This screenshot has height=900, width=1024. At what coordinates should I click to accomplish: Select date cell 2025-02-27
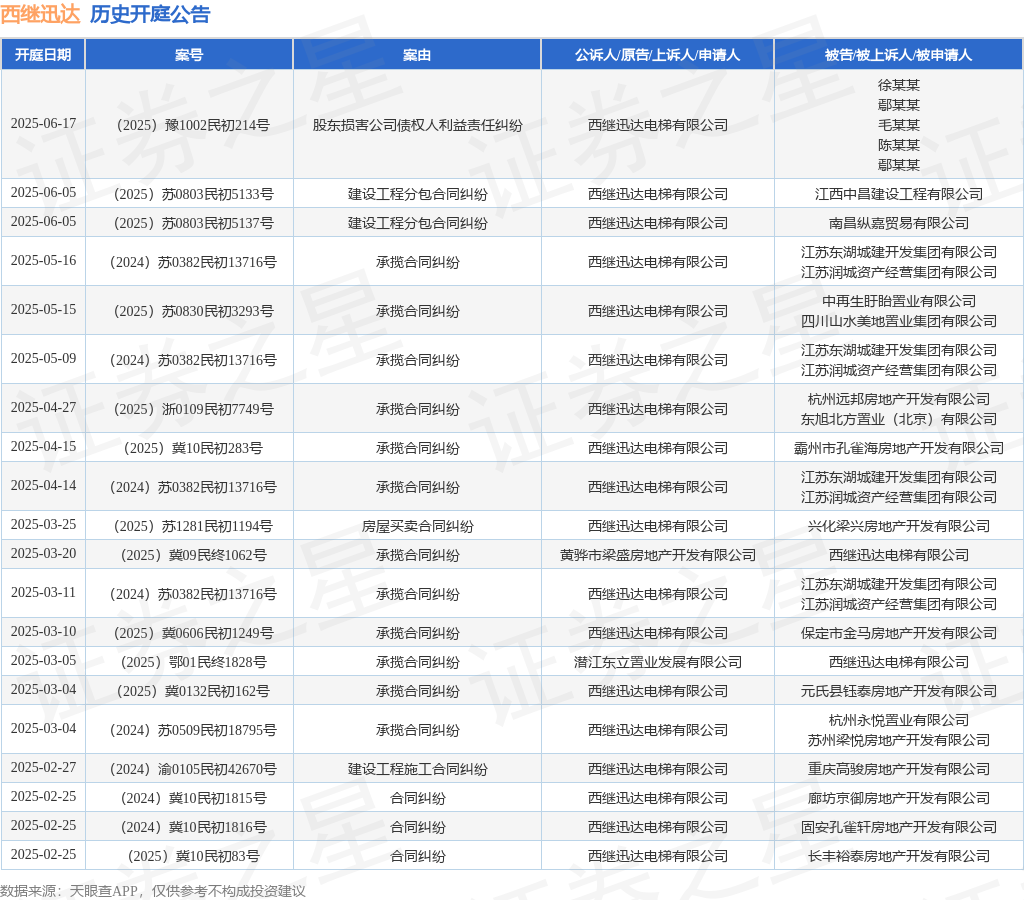pyautogui.click(x=43, y=767)
